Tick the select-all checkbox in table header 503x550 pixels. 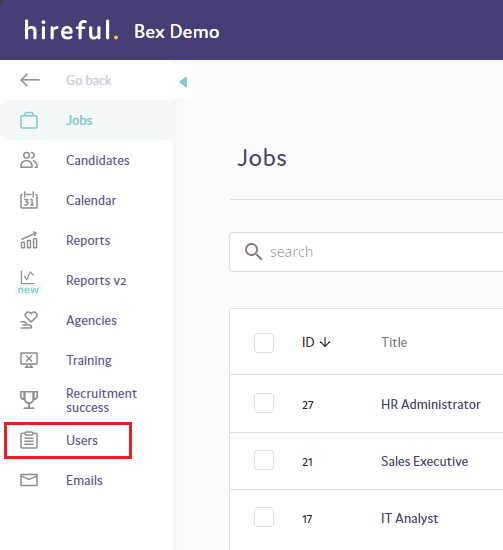pyautogui.click(x=264, y=343)
